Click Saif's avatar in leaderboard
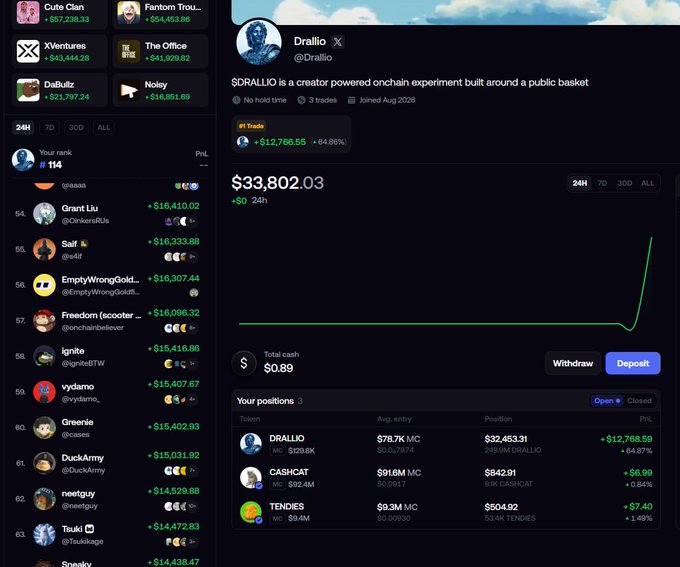Screen dimensions: 680x567 [44, 249]
